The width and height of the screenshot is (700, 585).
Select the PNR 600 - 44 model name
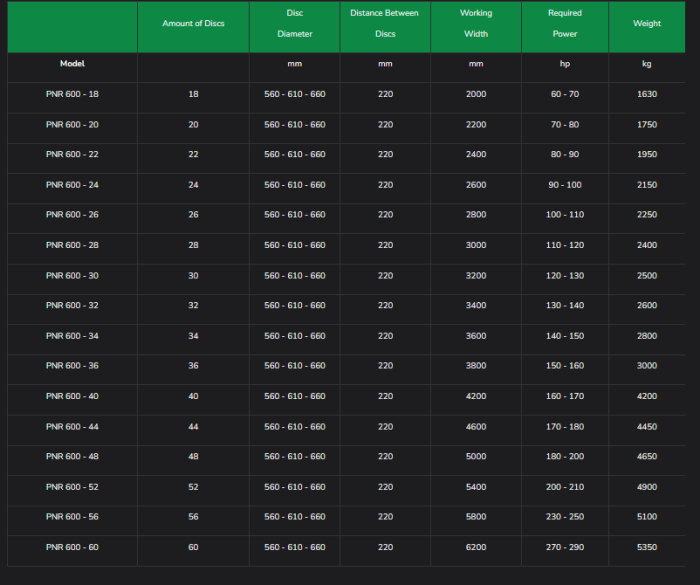coord(72,427)
